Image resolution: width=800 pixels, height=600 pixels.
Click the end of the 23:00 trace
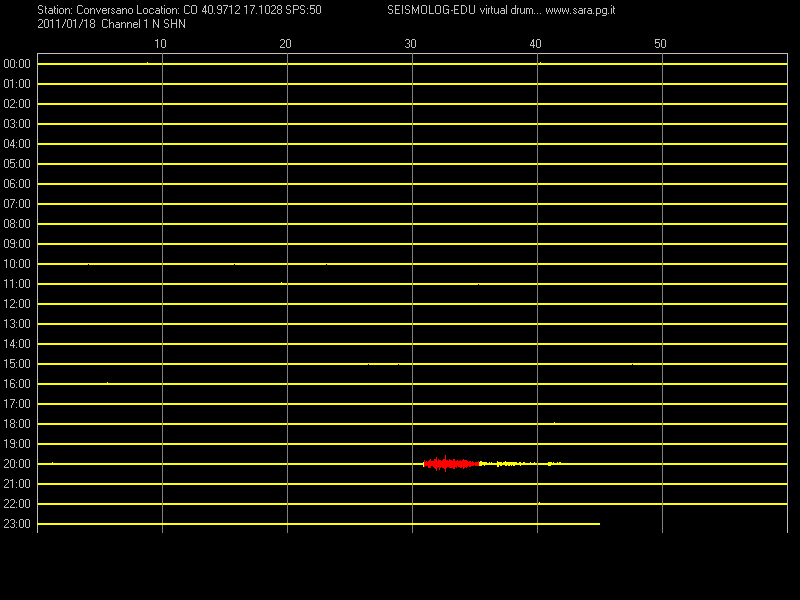click(x=599, y=524)
